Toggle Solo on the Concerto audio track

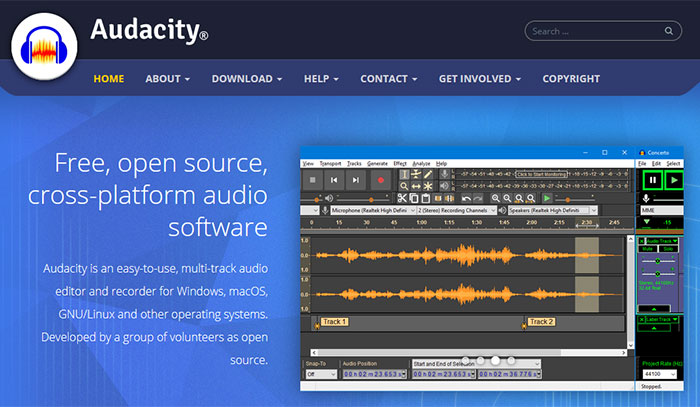coord(667,249)
